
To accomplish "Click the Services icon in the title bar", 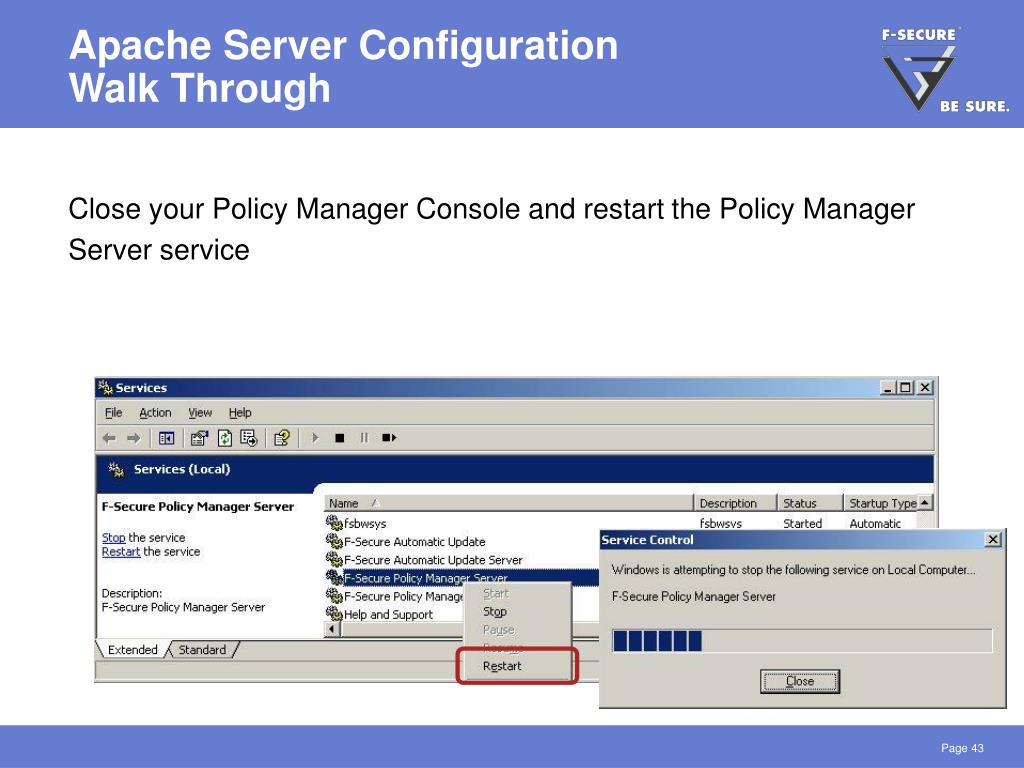I will click(105, 387).
